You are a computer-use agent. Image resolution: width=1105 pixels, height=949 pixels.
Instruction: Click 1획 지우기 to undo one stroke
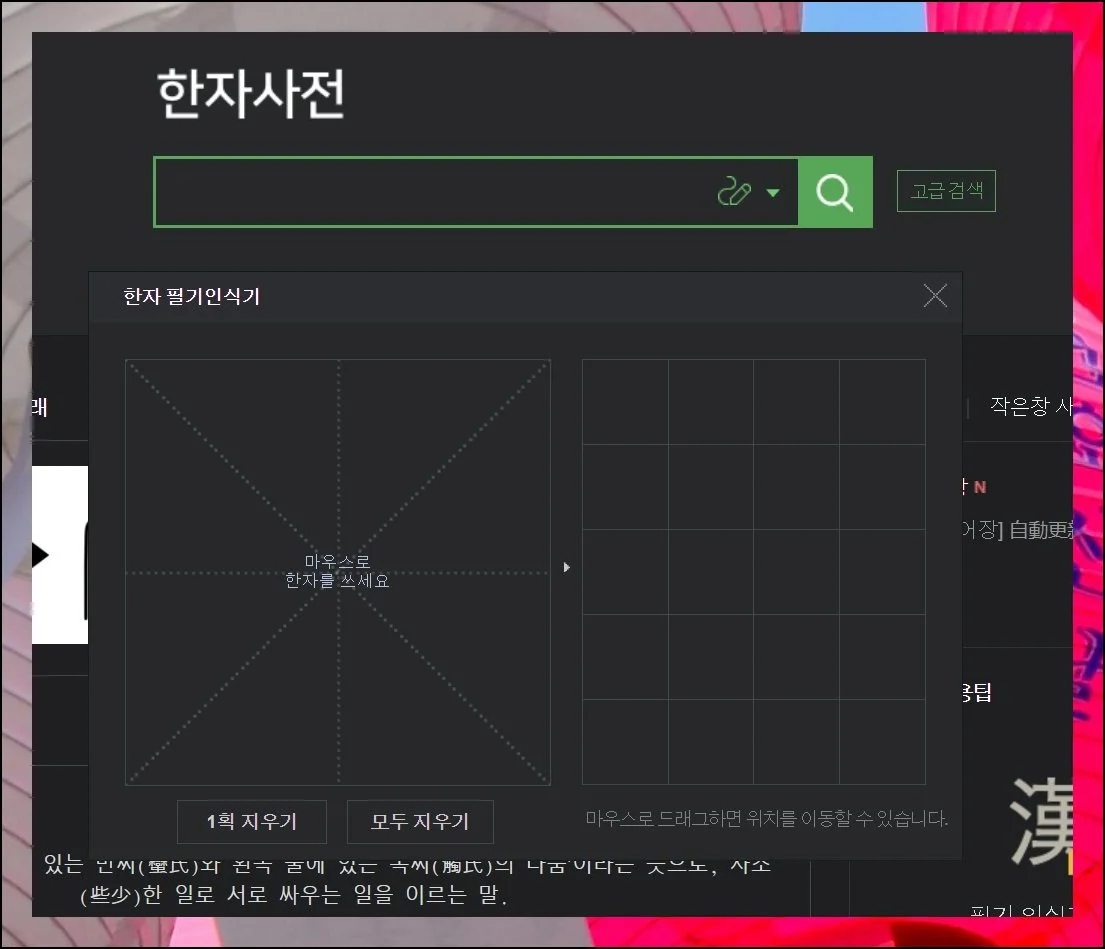[x=252, y=822]
